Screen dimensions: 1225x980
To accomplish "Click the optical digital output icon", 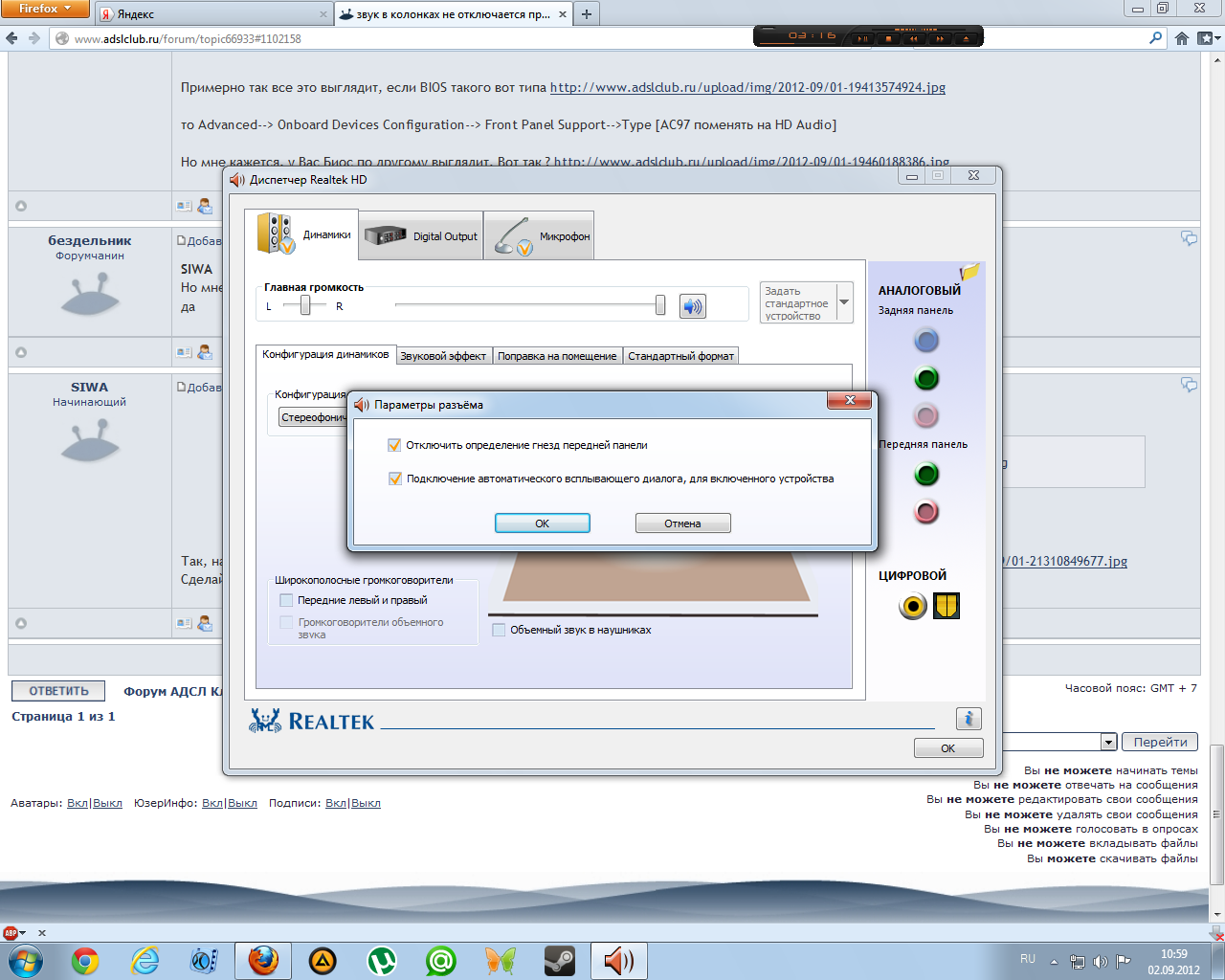I will click(x=947, y=606).
